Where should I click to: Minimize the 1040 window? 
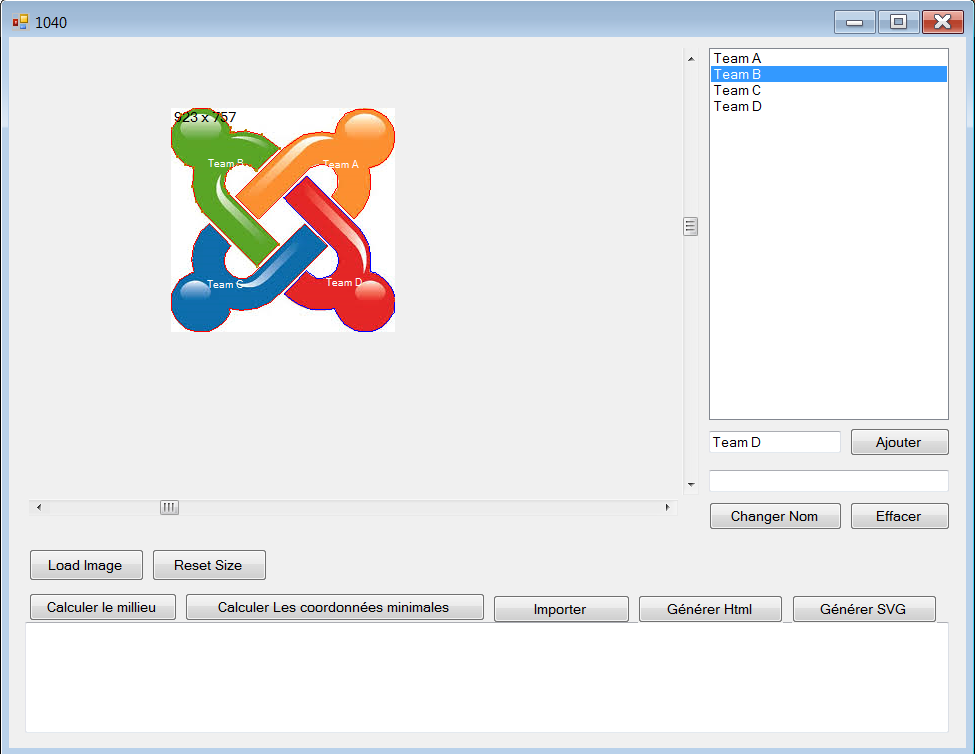(855, 22)
